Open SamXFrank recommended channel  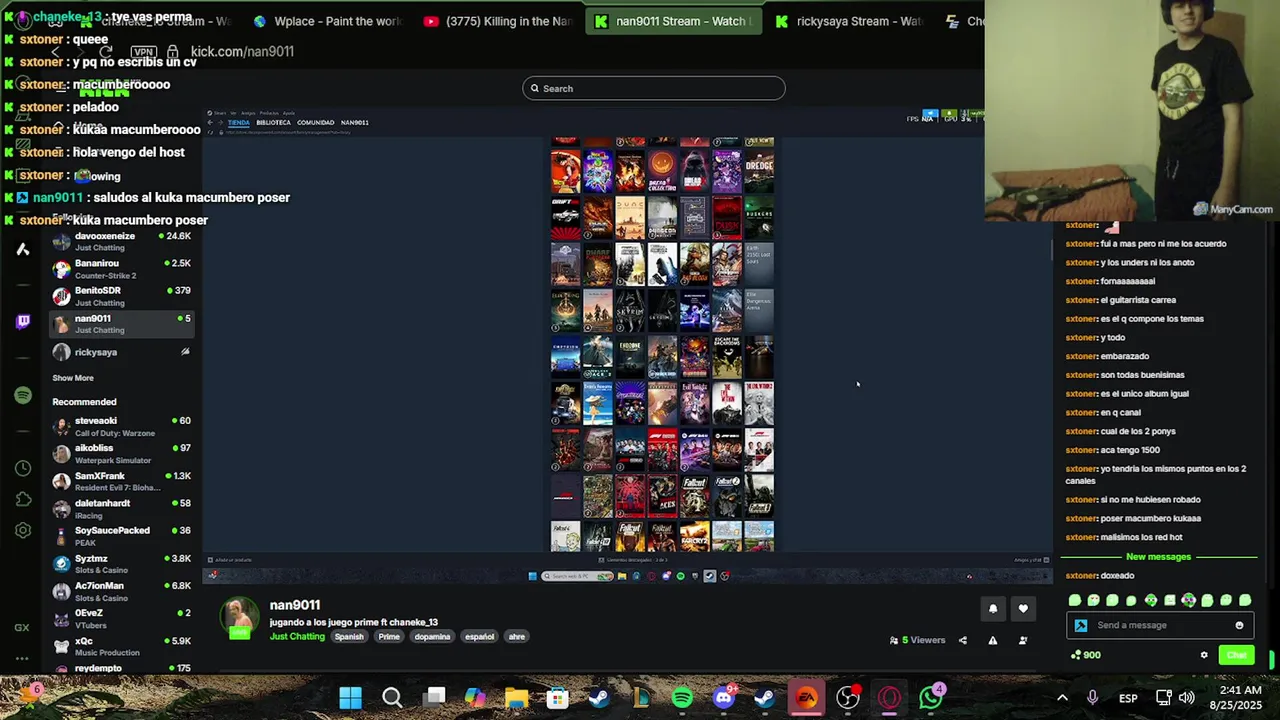[120, 482]
